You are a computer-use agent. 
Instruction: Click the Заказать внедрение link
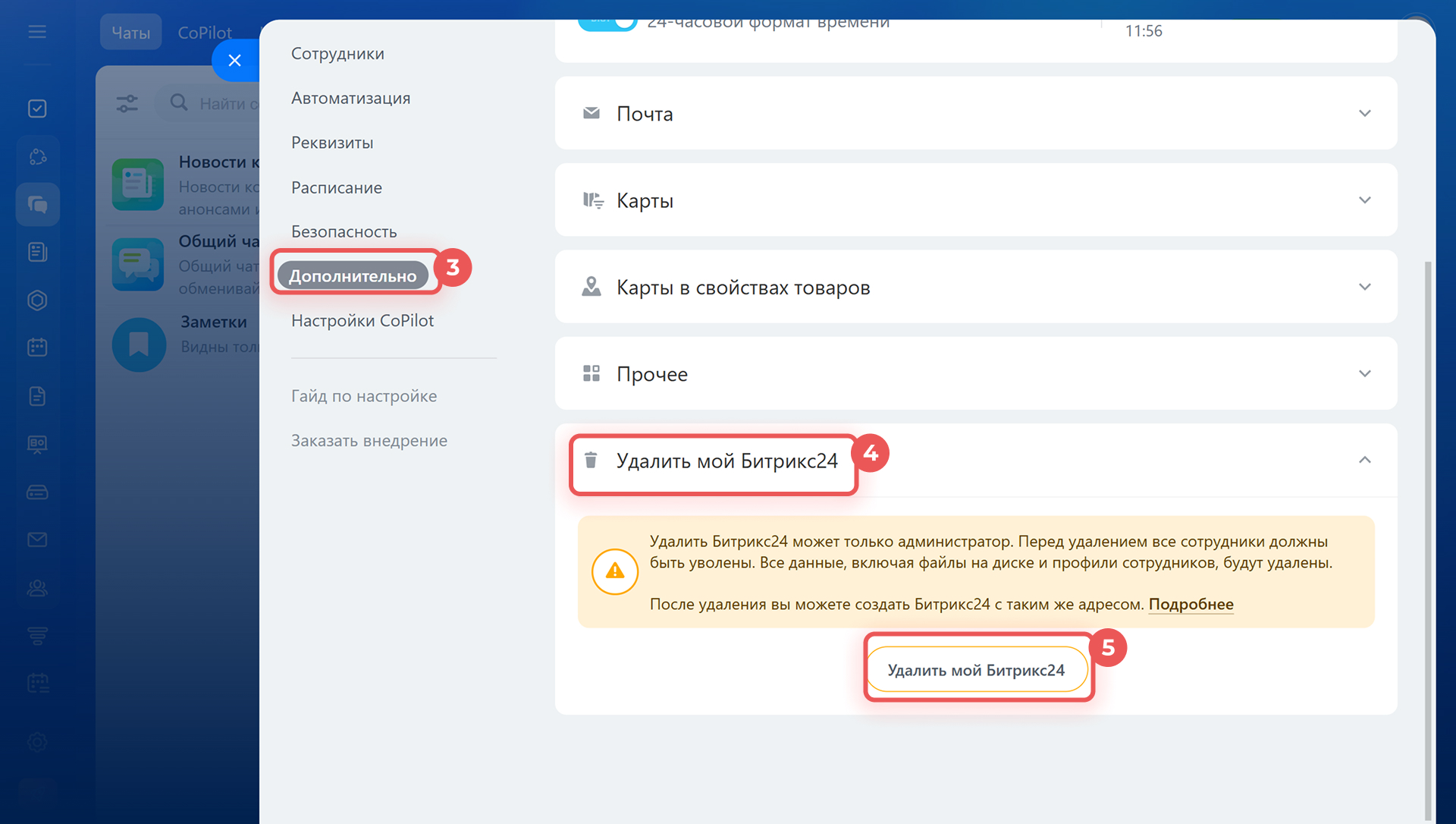pos(369,441)
